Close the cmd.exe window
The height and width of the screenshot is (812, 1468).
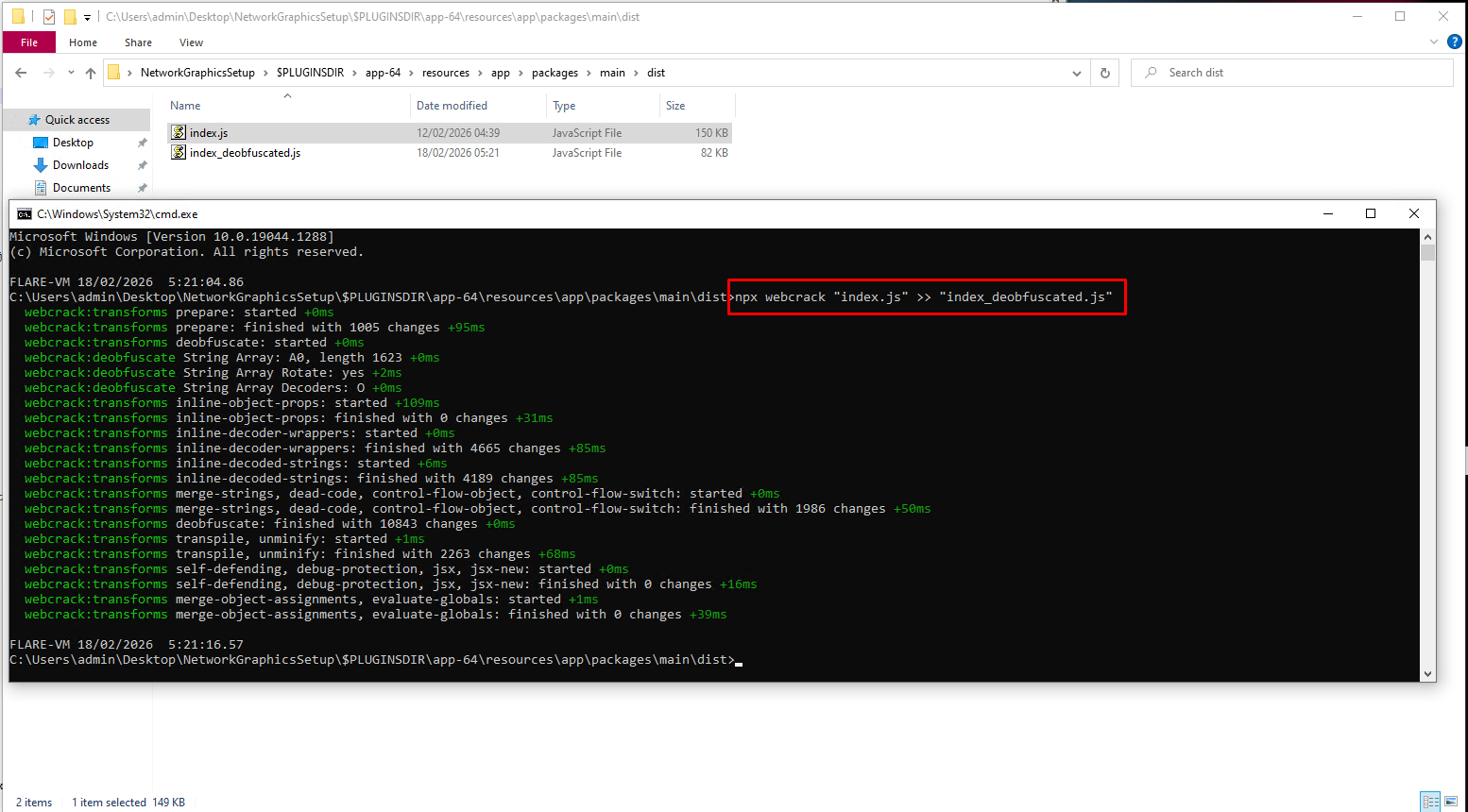[1414, 213]
